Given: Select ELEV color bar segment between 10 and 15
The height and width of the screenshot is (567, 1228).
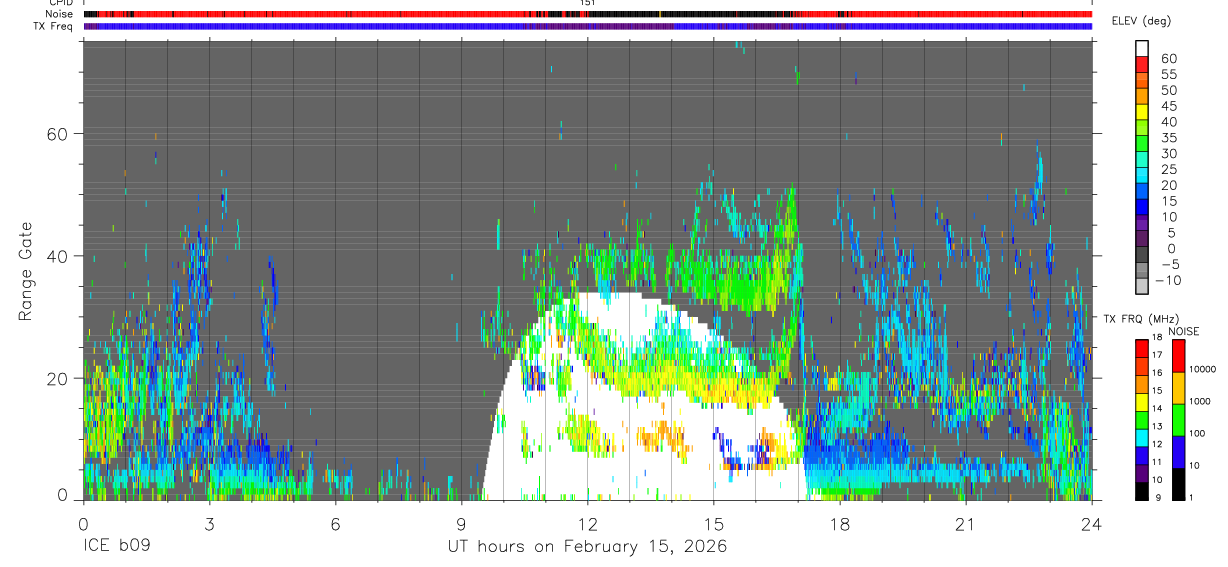Looking at the screenshot, I should click(1142, 206).
